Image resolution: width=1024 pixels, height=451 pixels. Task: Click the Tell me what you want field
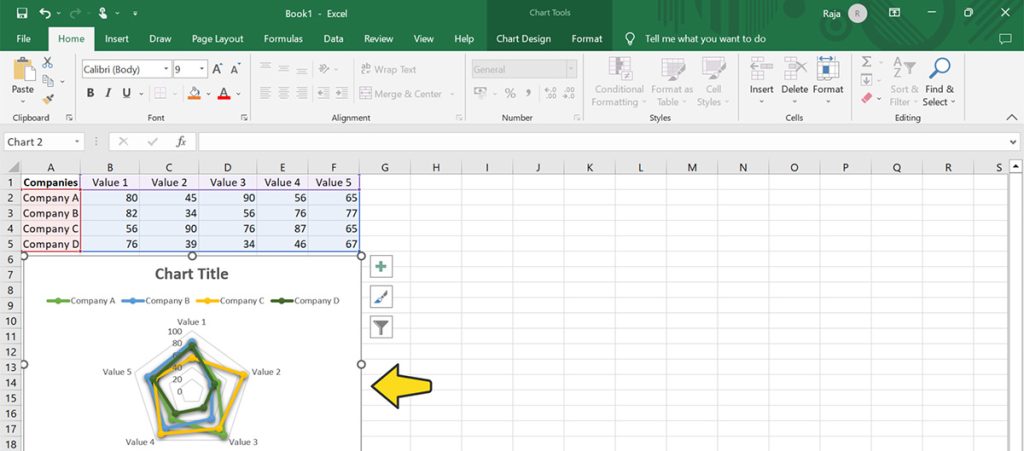[705, 39]
